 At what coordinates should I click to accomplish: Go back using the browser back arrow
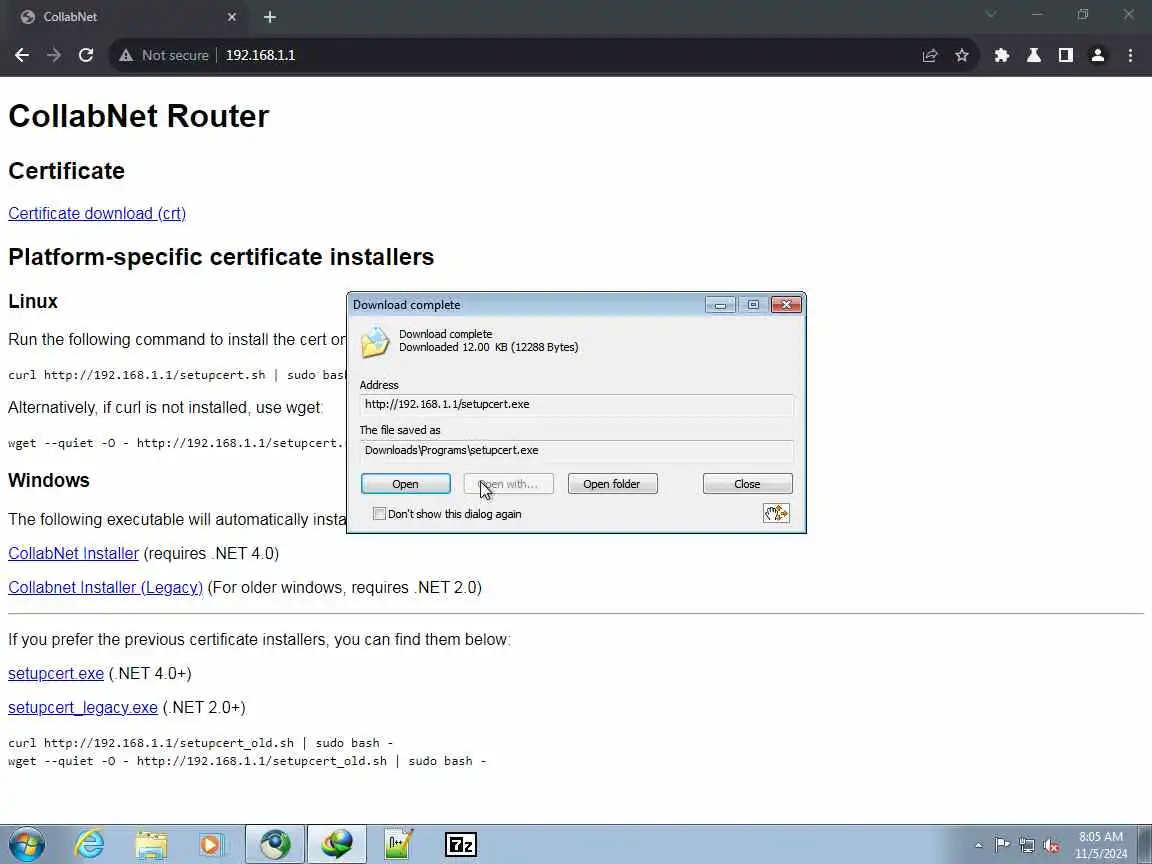pos(22,55)
